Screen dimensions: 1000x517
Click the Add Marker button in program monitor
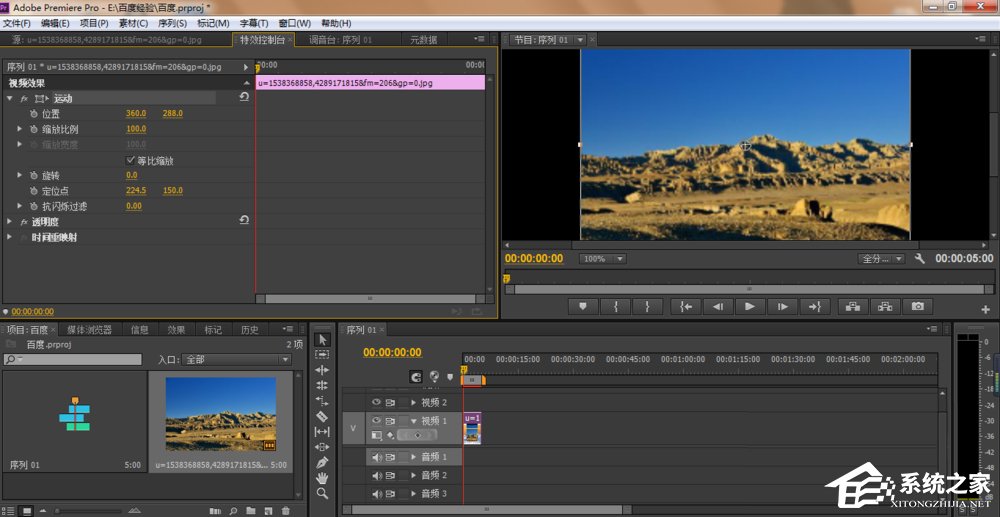(583, 307)
